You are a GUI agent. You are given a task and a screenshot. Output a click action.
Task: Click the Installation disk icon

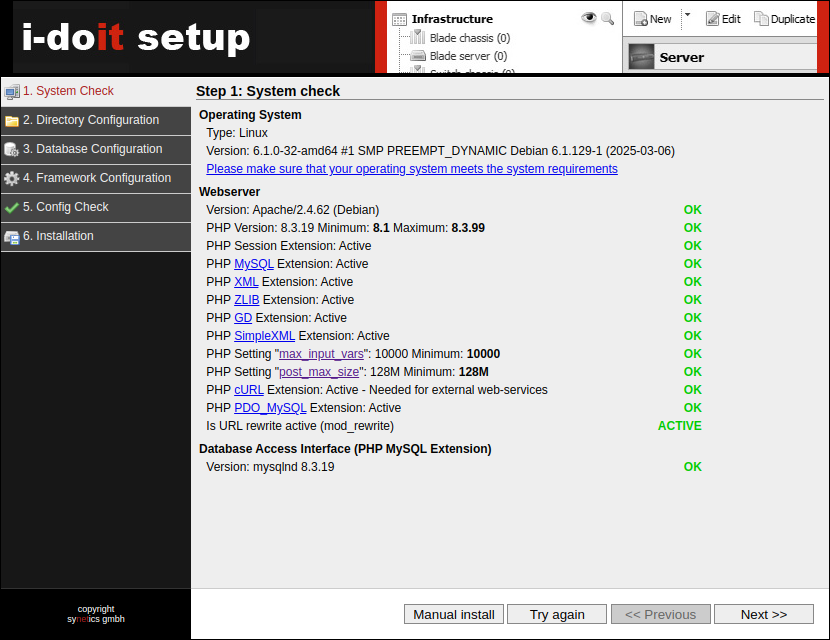[x=12, y=237]
